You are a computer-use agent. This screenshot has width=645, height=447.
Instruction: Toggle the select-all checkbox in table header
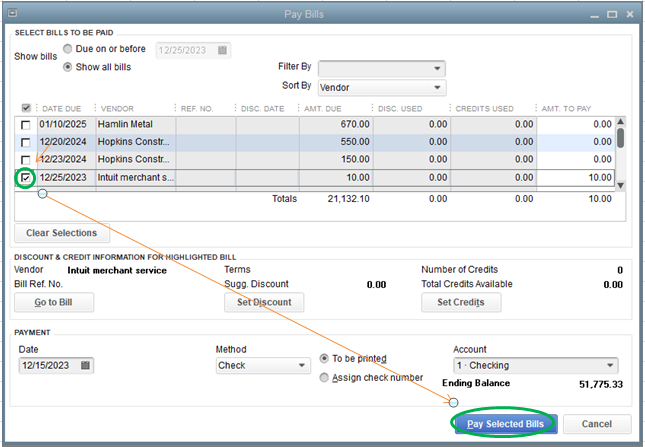(x=26, y=108)
